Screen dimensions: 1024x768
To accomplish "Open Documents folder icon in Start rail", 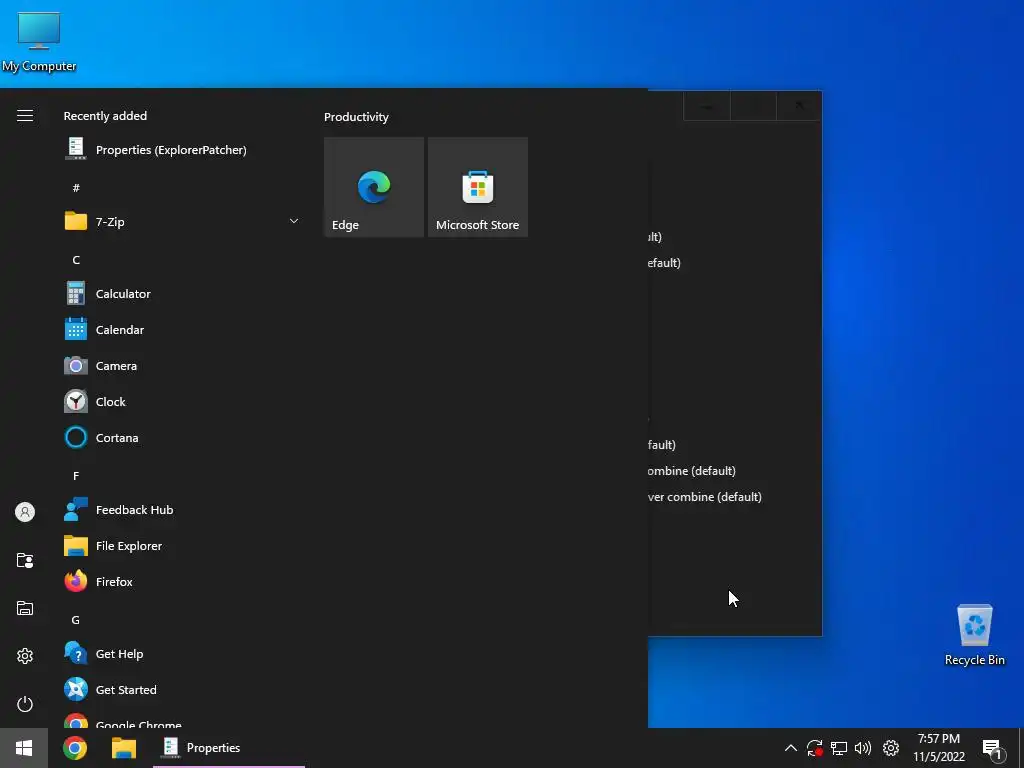I will [x=25, y=560].
